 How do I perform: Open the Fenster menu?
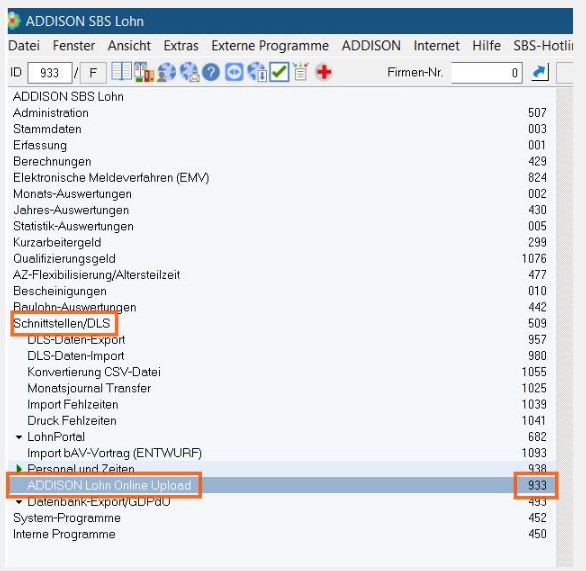(74, 46)
